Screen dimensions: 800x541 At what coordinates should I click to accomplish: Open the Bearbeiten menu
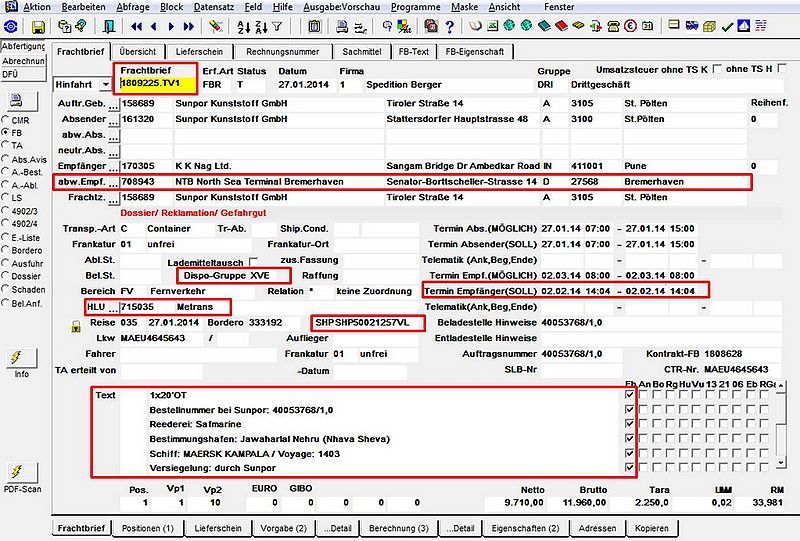coord(83,7)
